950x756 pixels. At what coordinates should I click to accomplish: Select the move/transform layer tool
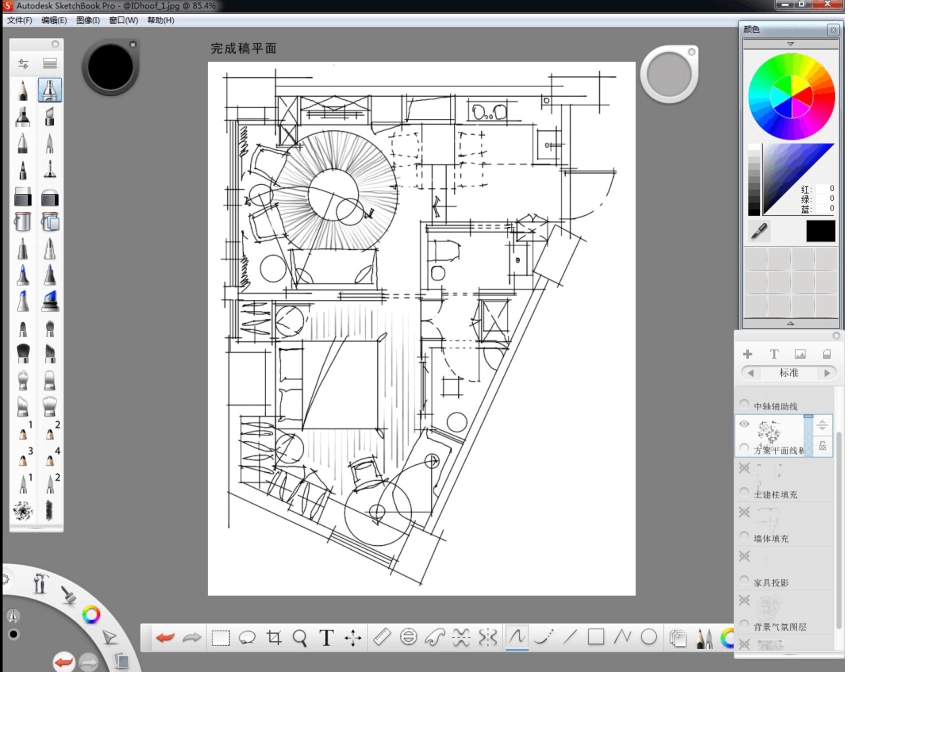[353, 638]
